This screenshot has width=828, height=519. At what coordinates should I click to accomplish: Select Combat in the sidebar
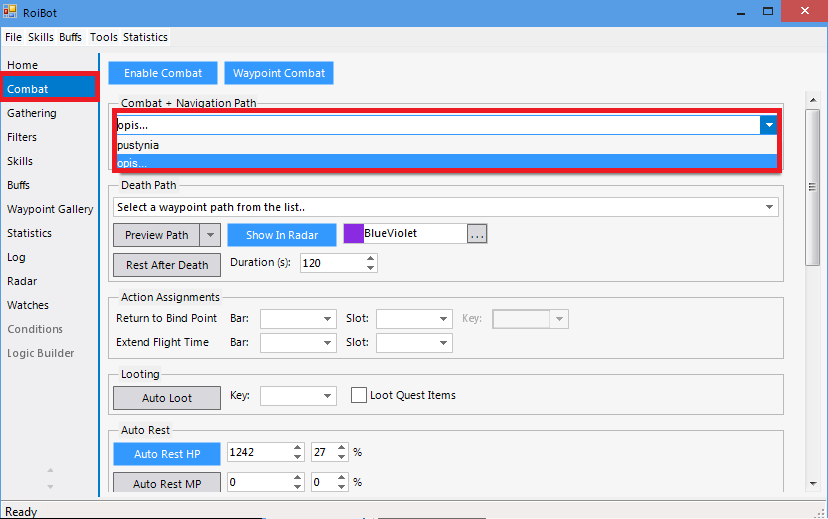(49, 89)
